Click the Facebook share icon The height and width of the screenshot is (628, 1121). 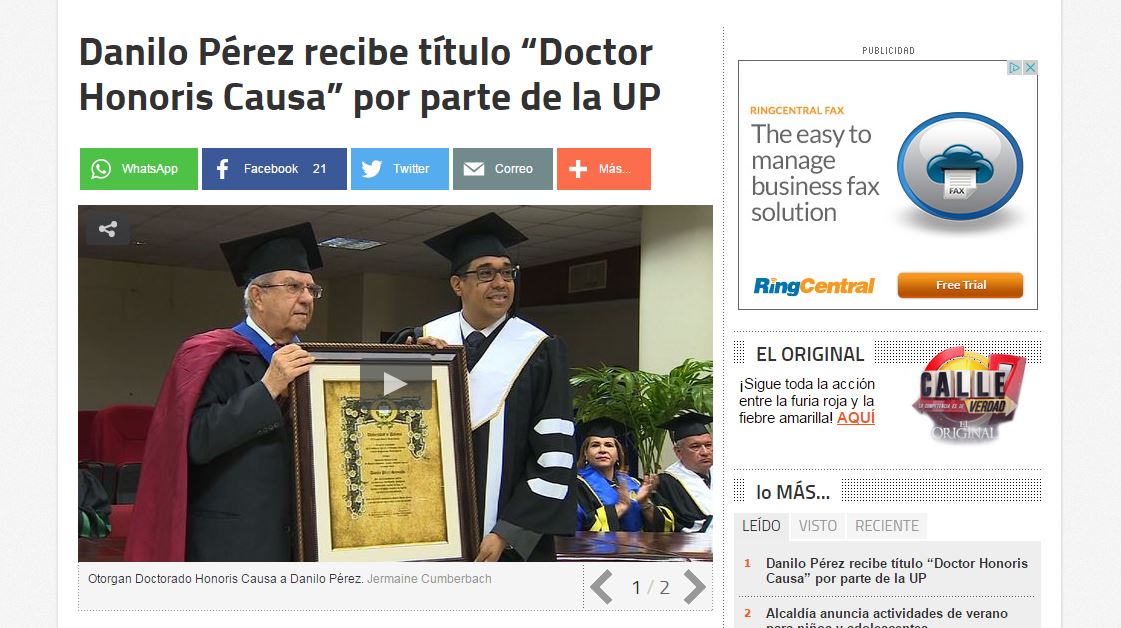click(x=222, y=169)
